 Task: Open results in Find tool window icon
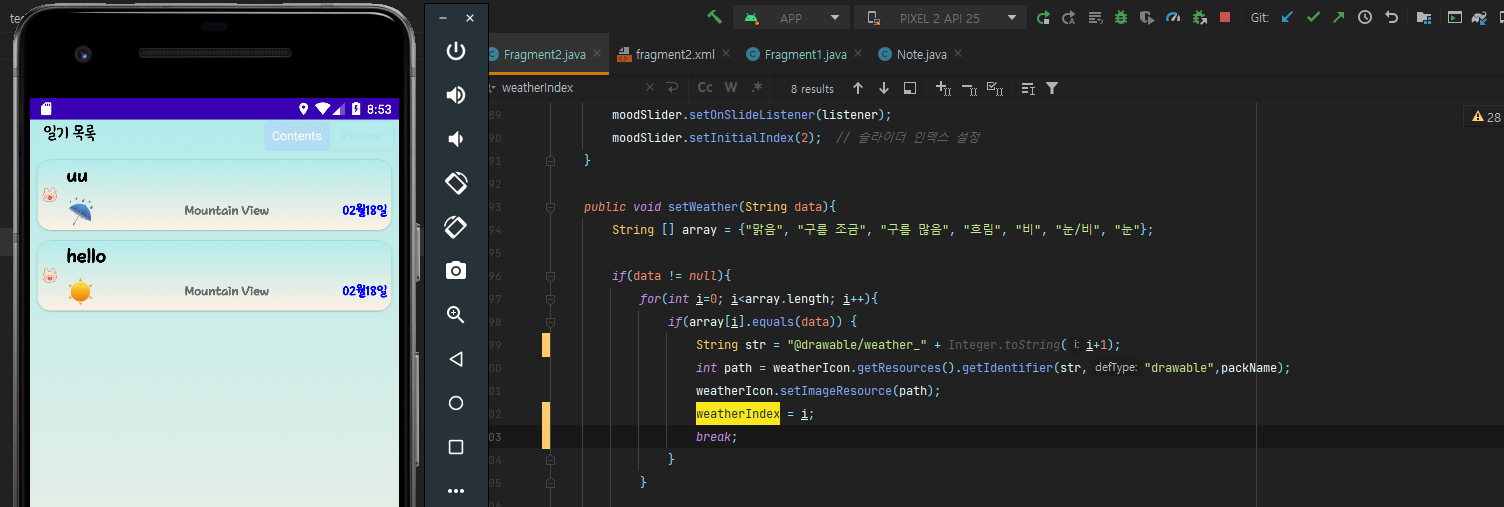click(x=1027, y=88)
